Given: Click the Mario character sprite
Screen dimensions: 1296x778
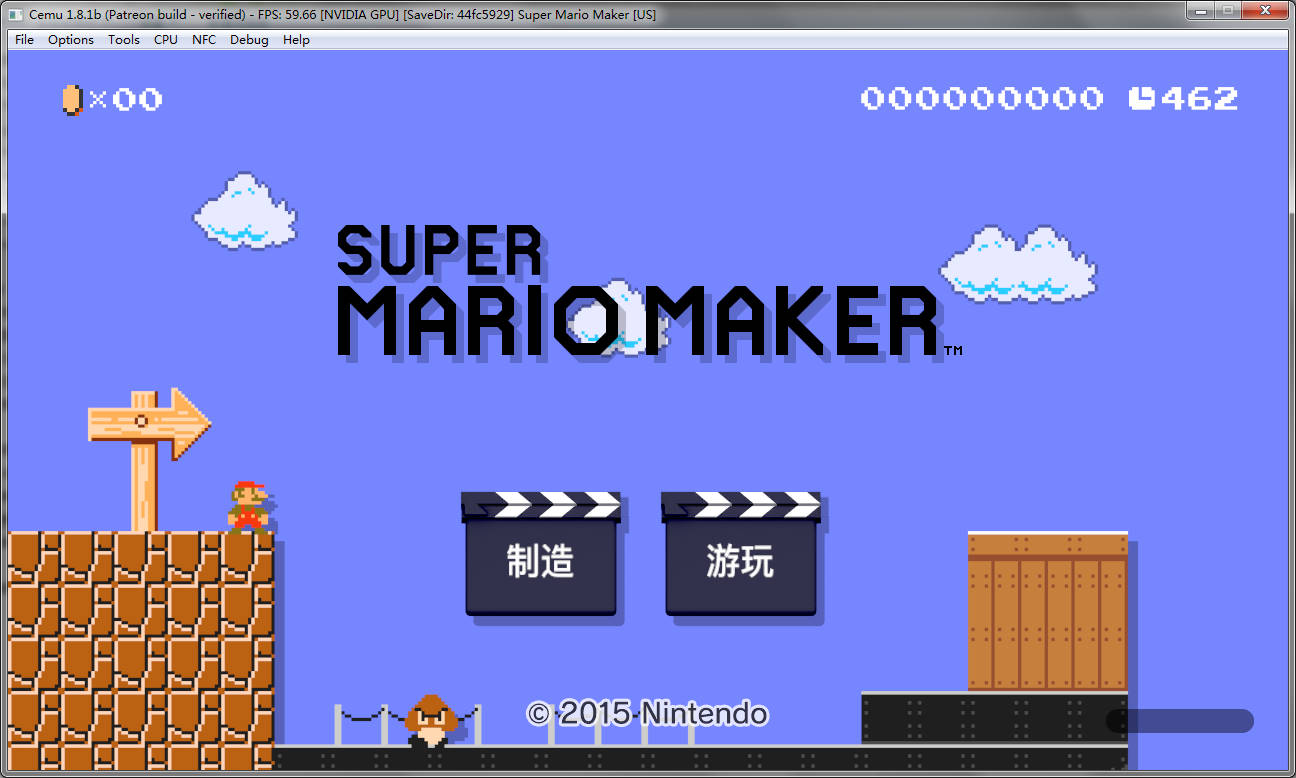Looking at the screenshot, I should click(x=249, y=506).
